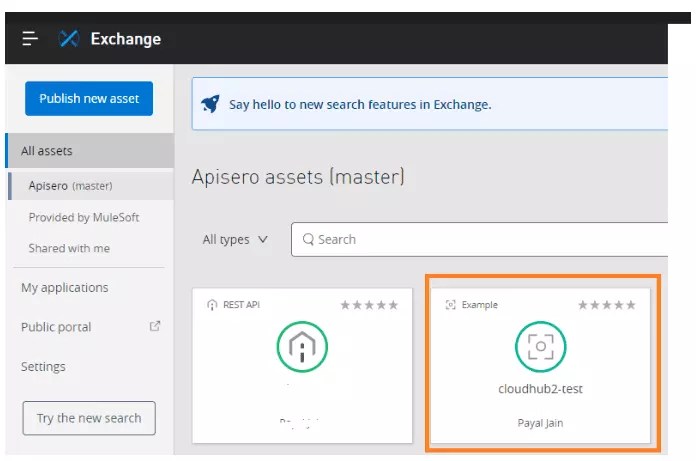Click the Apisero assets (master) heading
Screen dimensions: 696x461
298,177
